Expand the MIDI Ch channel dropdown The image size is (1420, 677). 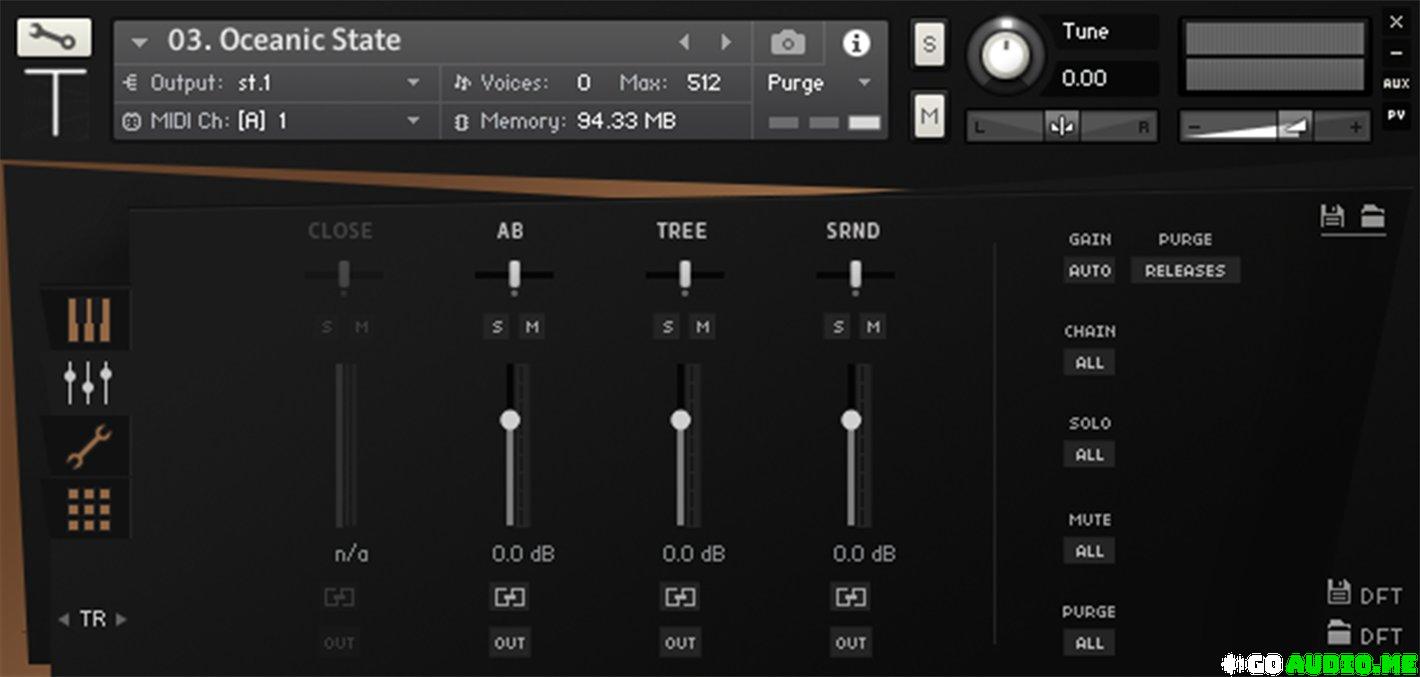(413, 121)
